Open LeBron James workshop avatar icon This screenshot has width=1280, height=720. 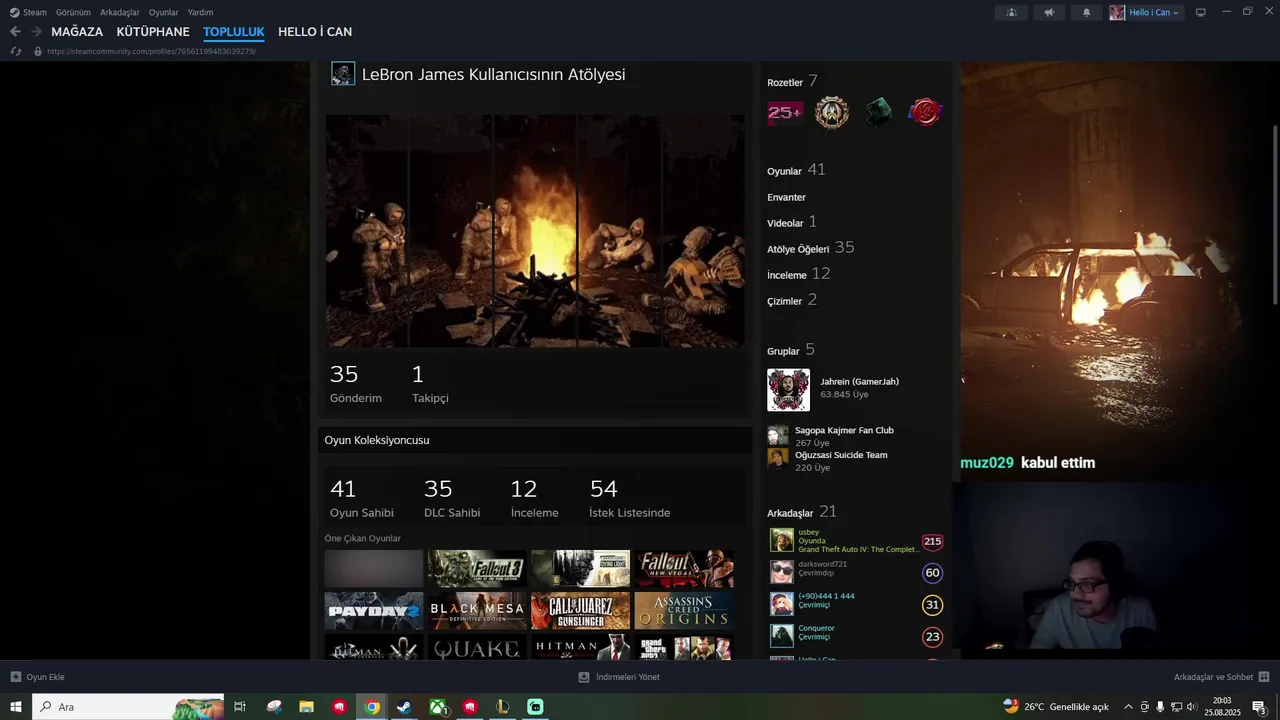pyautogui.click(x=343, y=74)
